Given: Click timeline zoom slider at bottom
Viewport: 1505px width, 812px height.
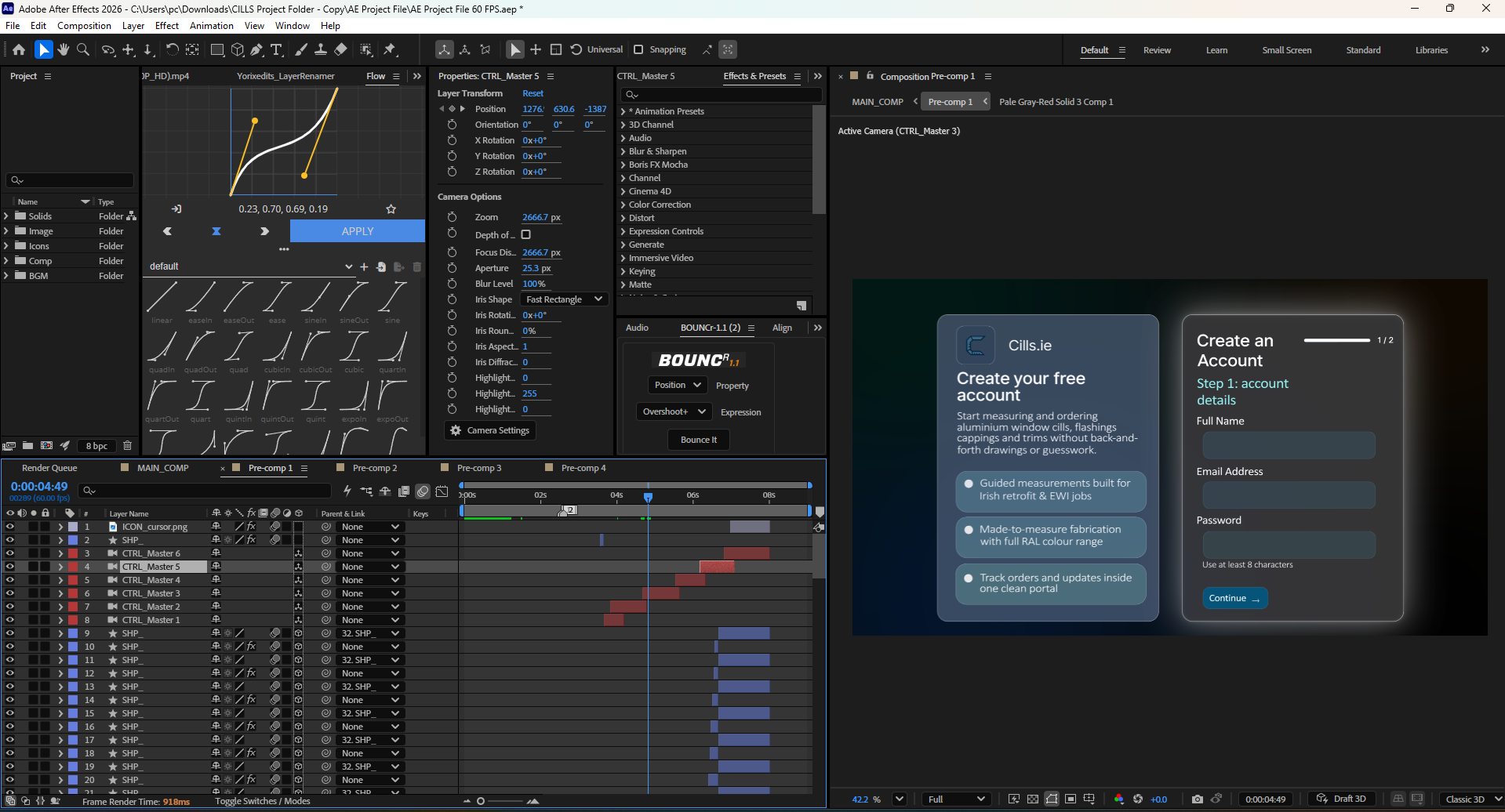Looking at the screenshot, I should [502, 801].
